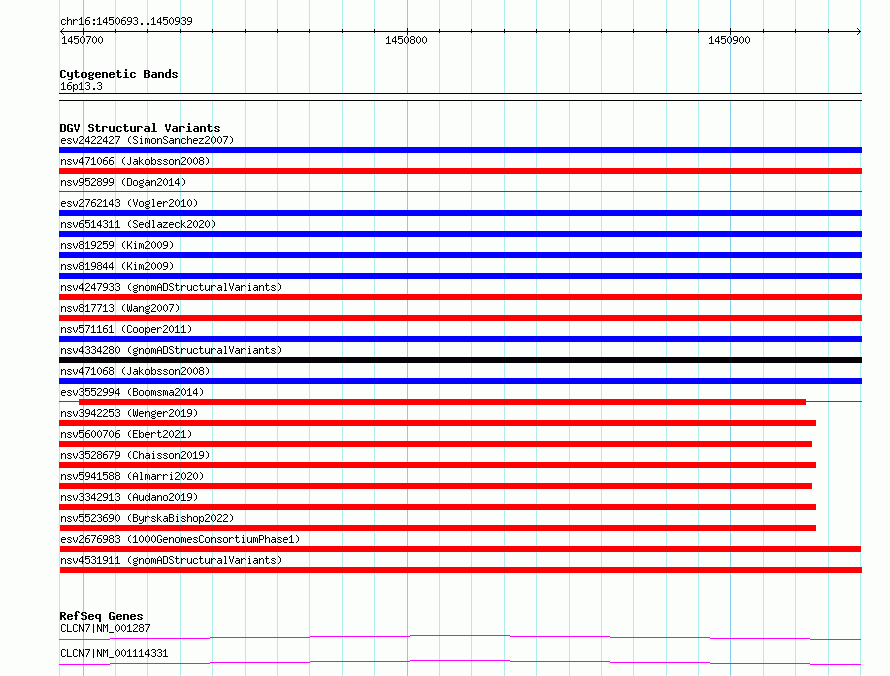Click the magenta line under CLCN7|NM_001114331
This screenshot has height=676, width=890.
click(x=460, y=662)
